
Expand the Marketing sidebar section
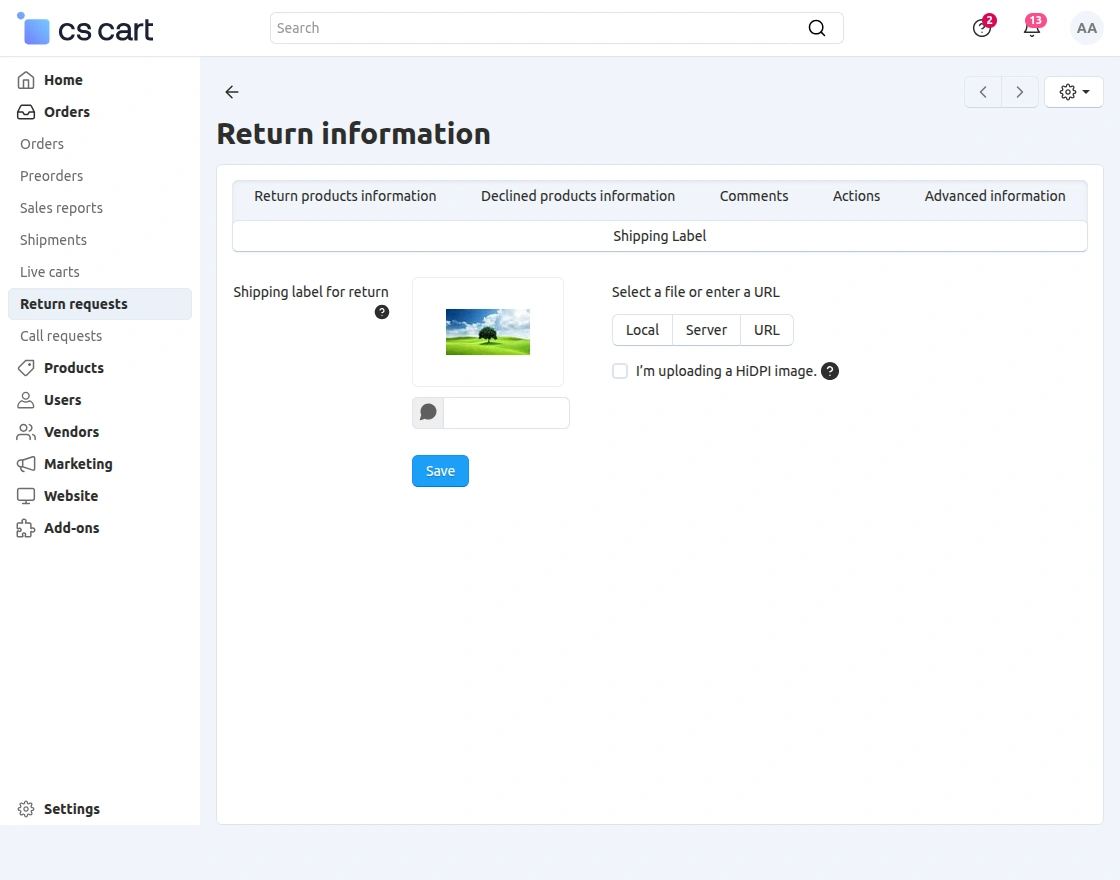point(78,464)
